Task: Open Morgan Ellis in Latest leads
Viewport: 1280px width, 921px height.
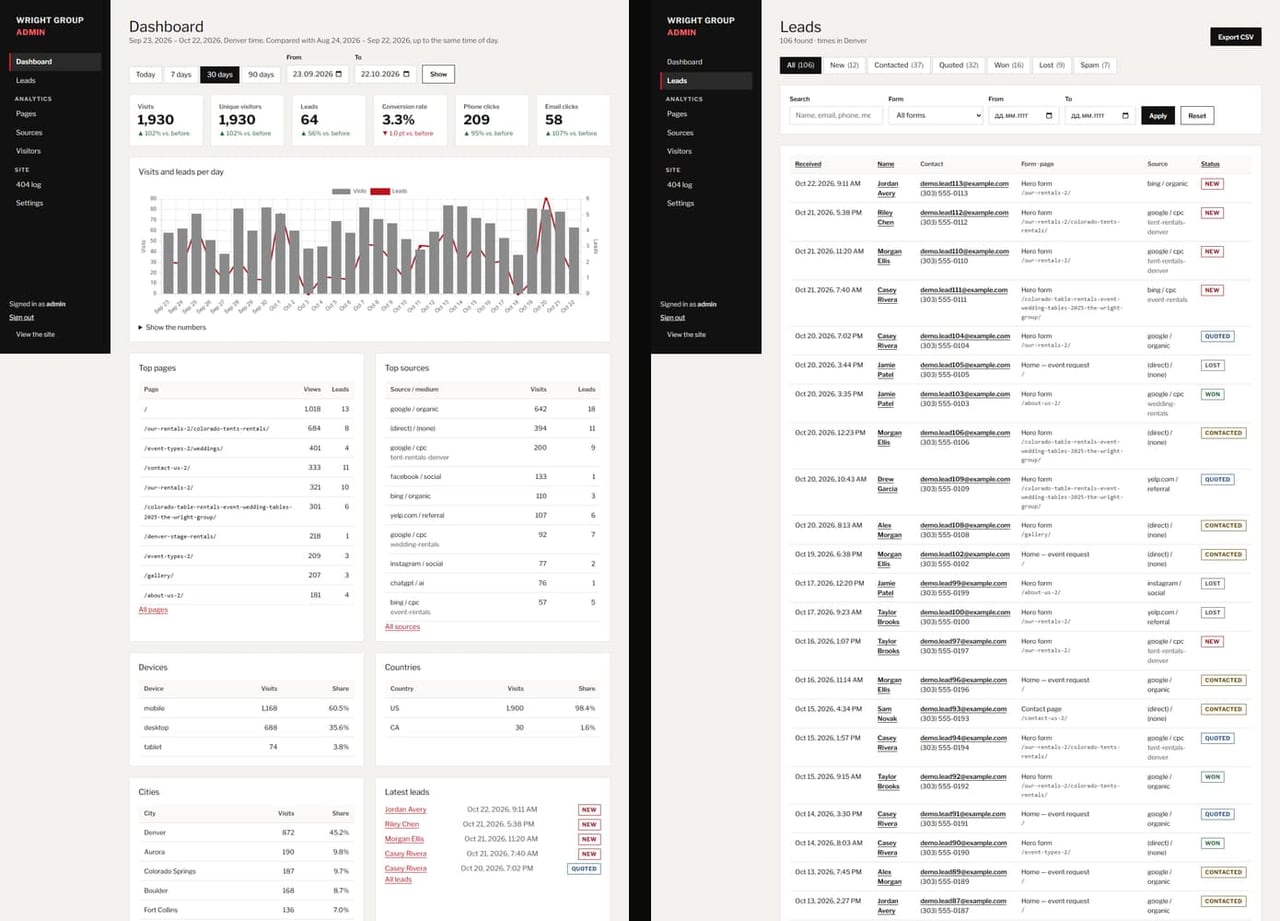Action: 404,839
